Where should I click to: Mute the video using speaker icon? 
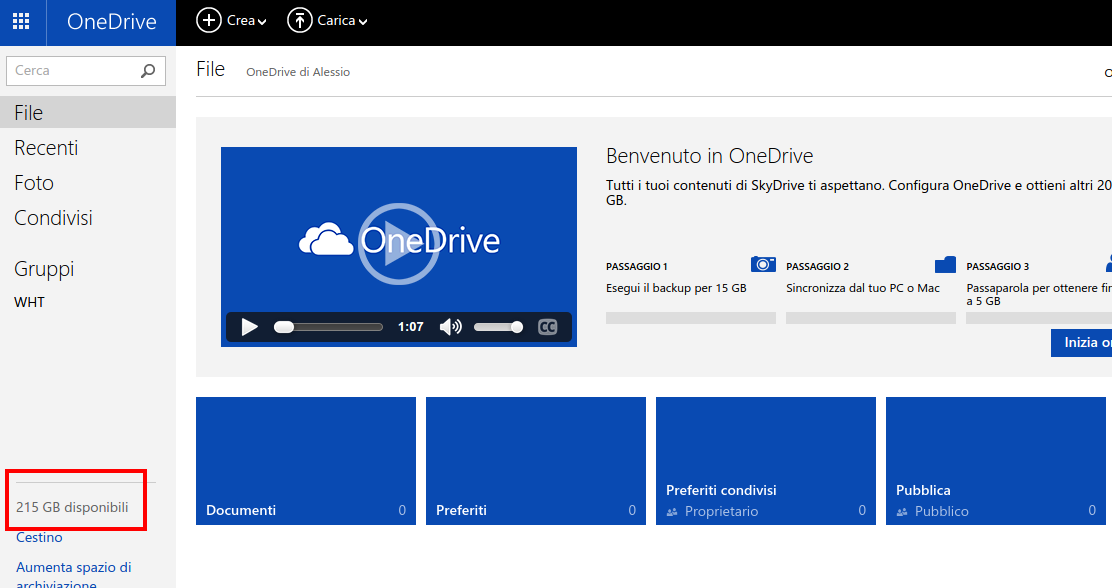pos(450,327)
